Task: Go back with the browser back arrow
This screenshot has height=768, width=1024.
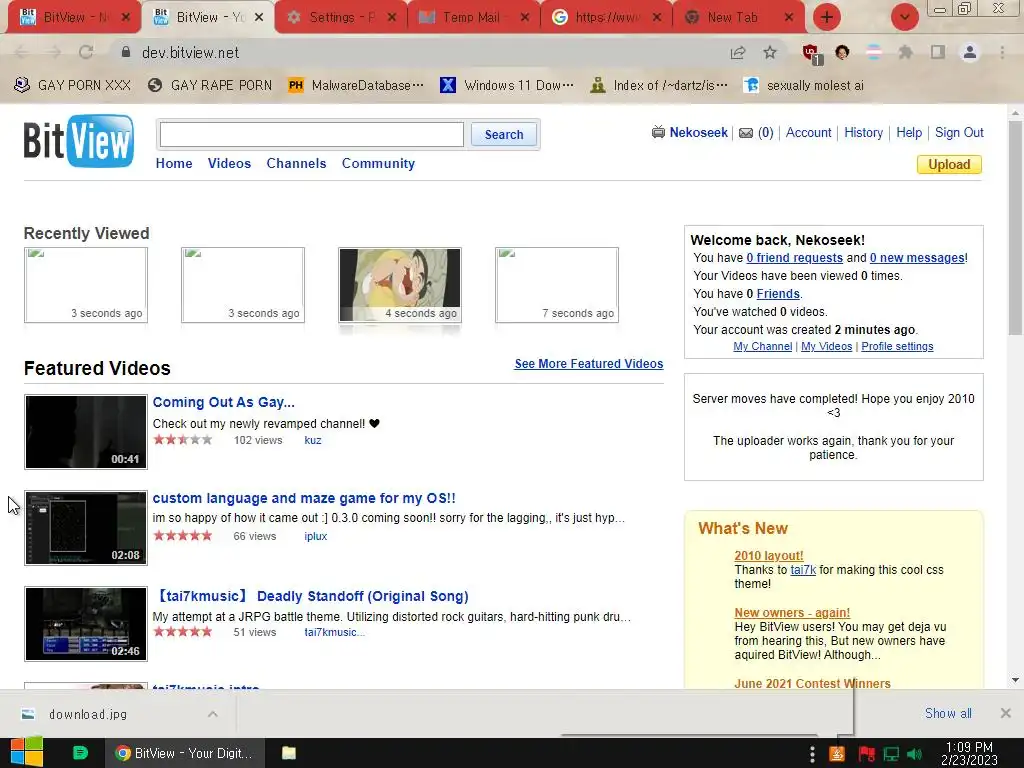Action: point(22,52)
